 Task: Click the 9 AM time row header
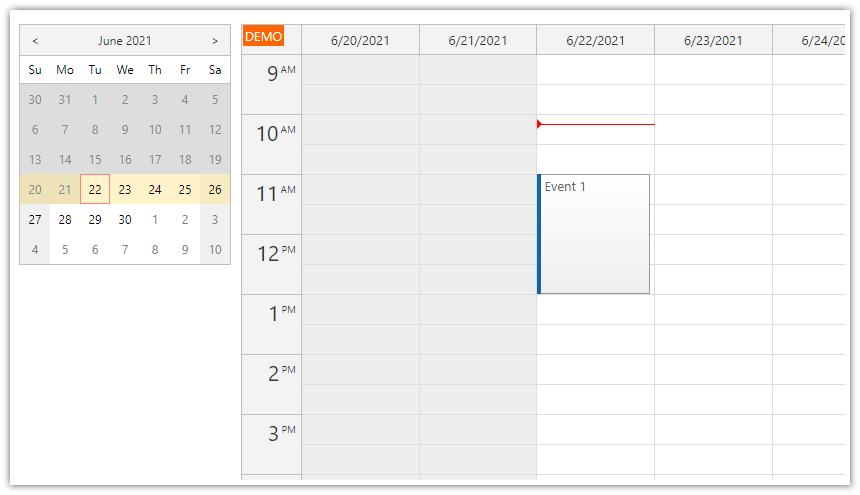271,84
